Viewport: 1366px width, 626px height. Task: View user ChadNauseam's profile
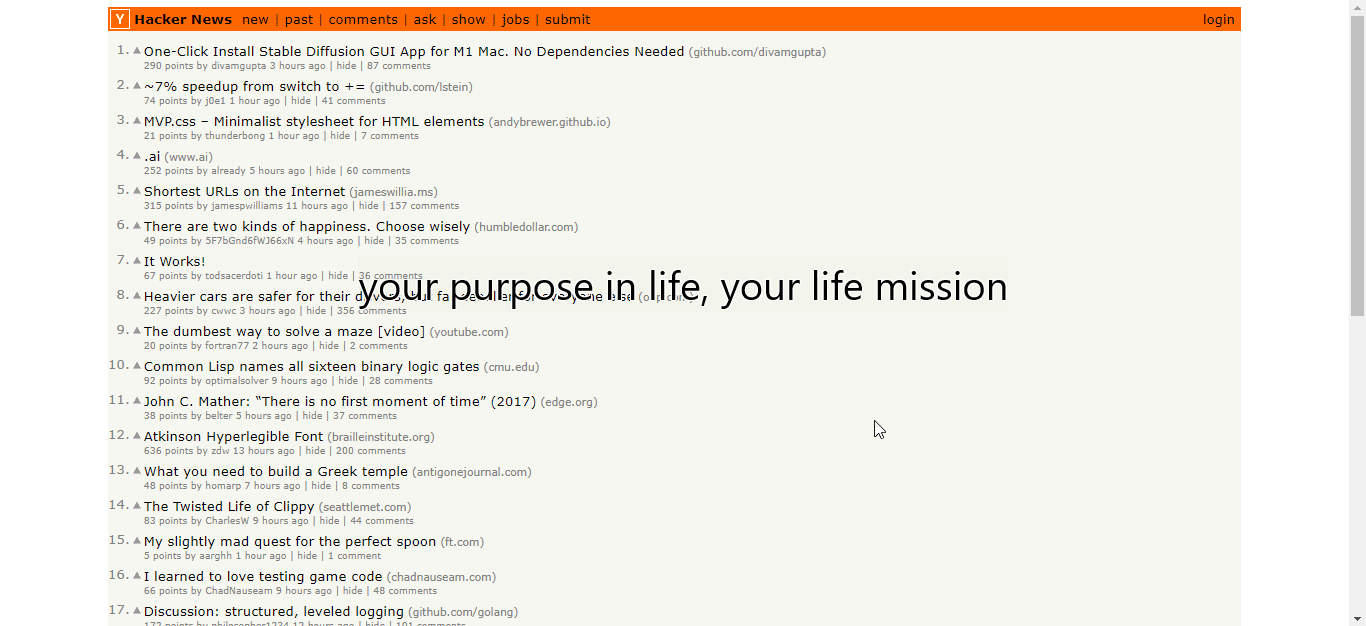(x=239, y=591)
